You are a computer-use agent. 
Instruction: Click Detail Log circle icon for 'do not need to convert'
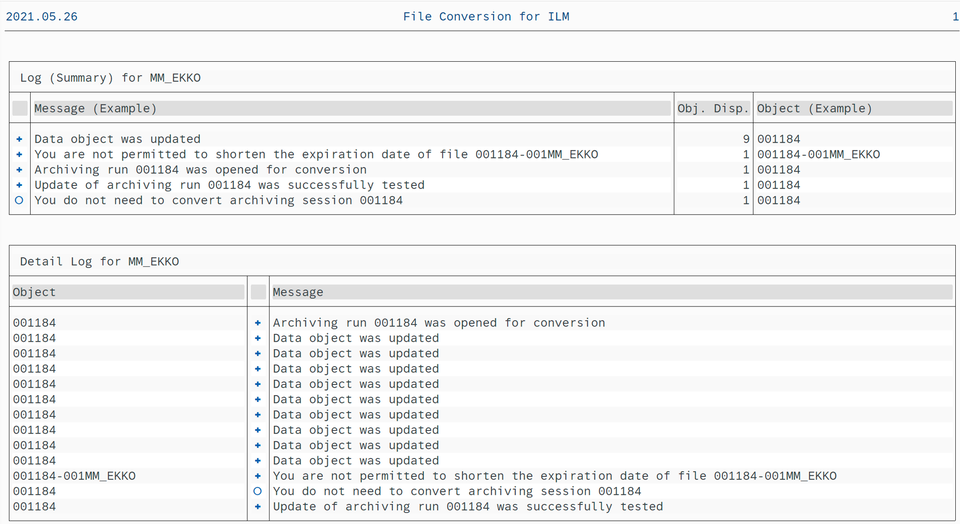258,491
